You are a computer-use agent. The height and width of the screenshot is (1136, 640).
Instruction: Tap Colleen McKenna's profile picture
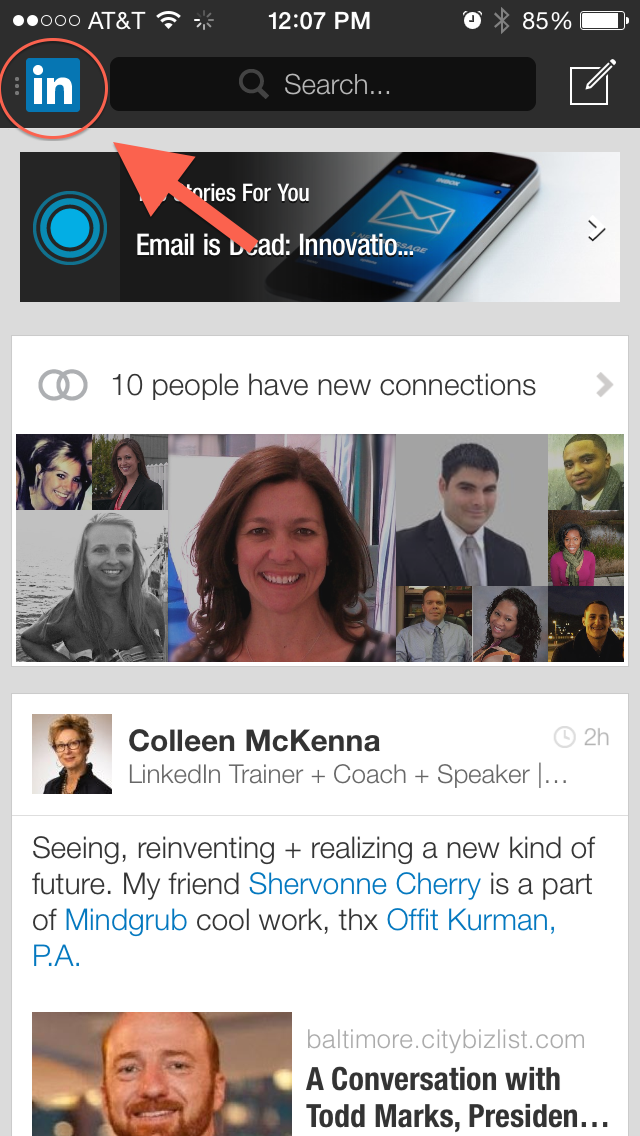tap(72, 753)
